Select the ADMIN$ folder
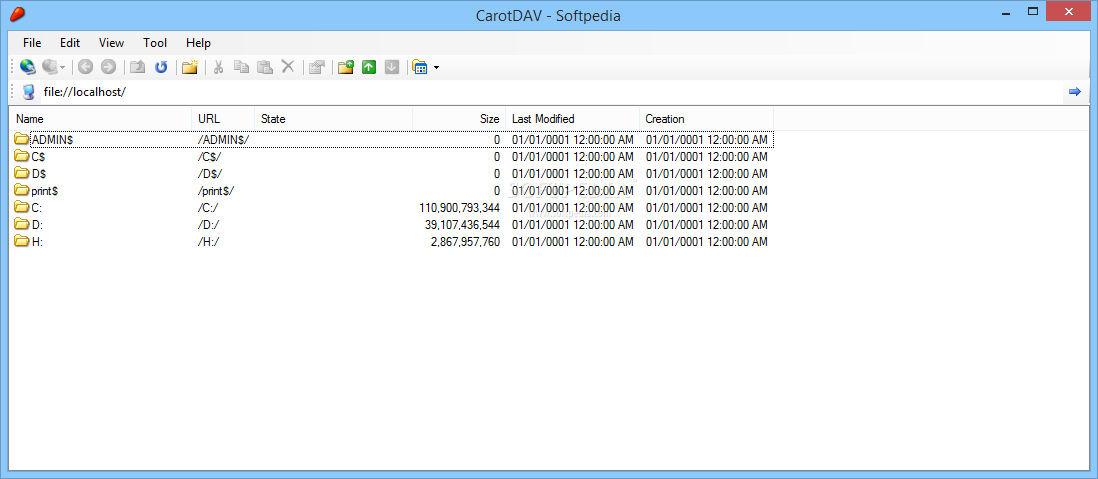Screen dimensions: 1098x479 [53, 139]
